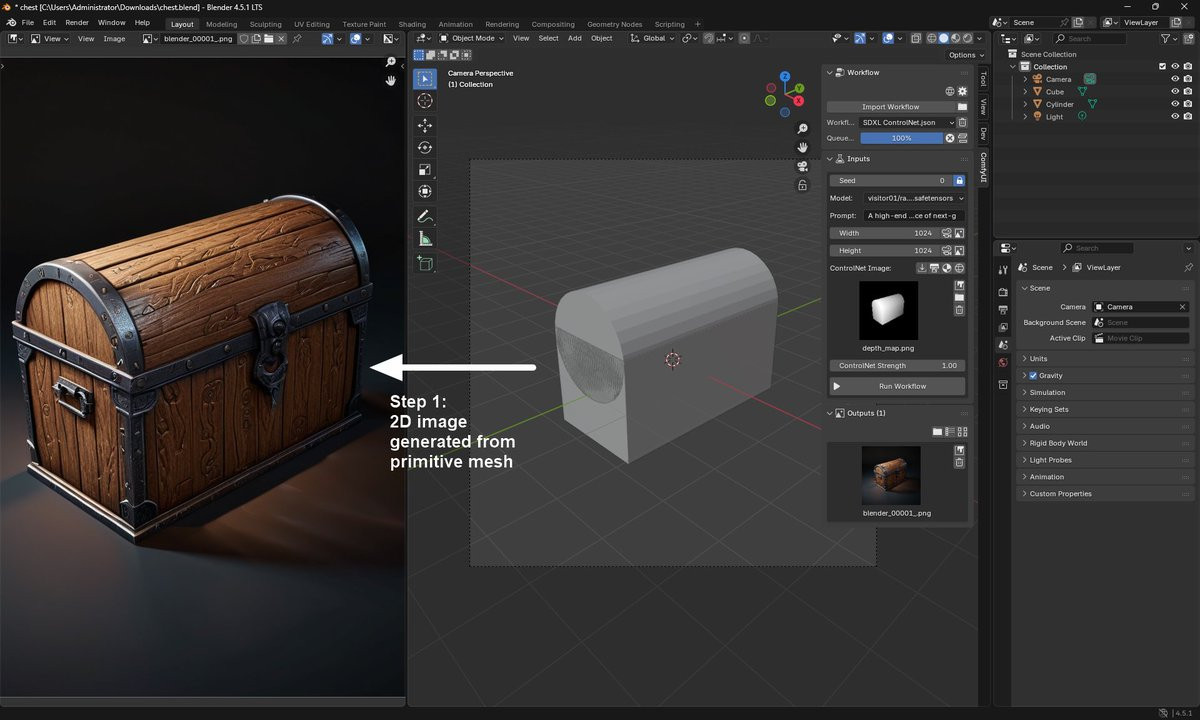Click the viewport pan hand icon
Image resolution: width=1200 pixels, height=720 pixels.
[x=802, y=147]
